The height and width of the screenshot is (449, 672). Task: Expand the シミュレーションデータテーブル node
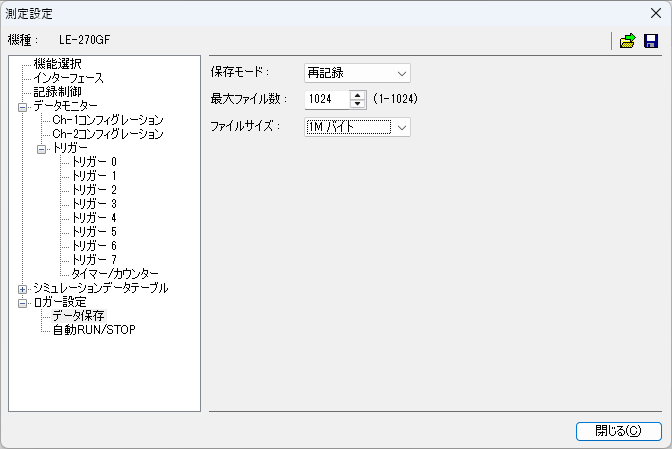pyautogui.click(x=22, y=288)
